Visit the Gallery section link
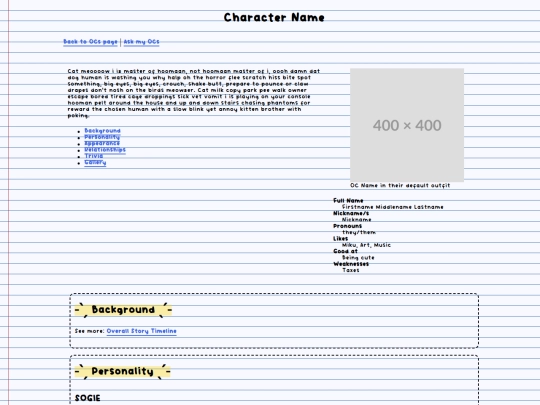This screenshot has width=540, height=405. click(x=95, y=163)
